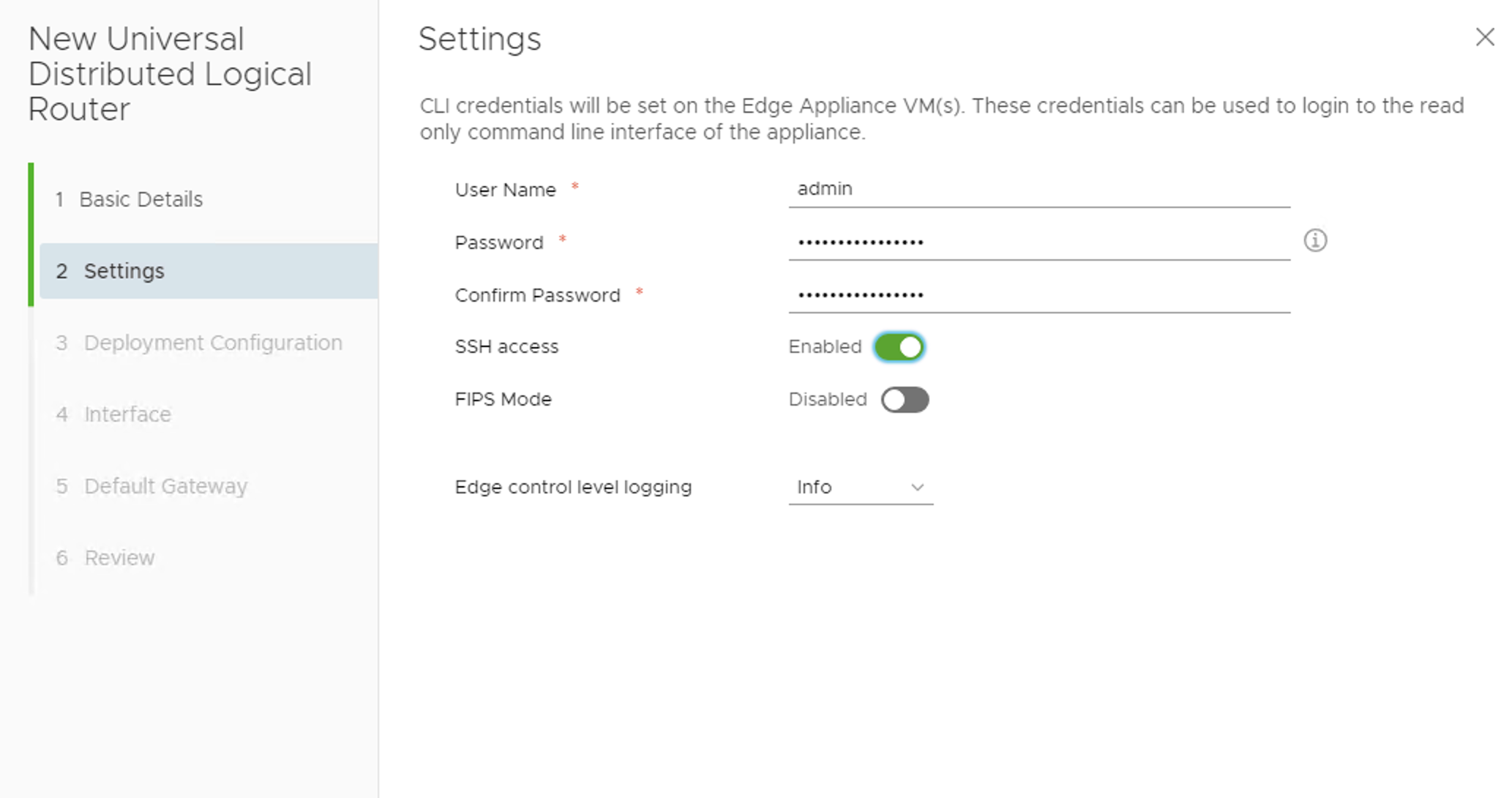Click the password info icon

coord(1314,241)
